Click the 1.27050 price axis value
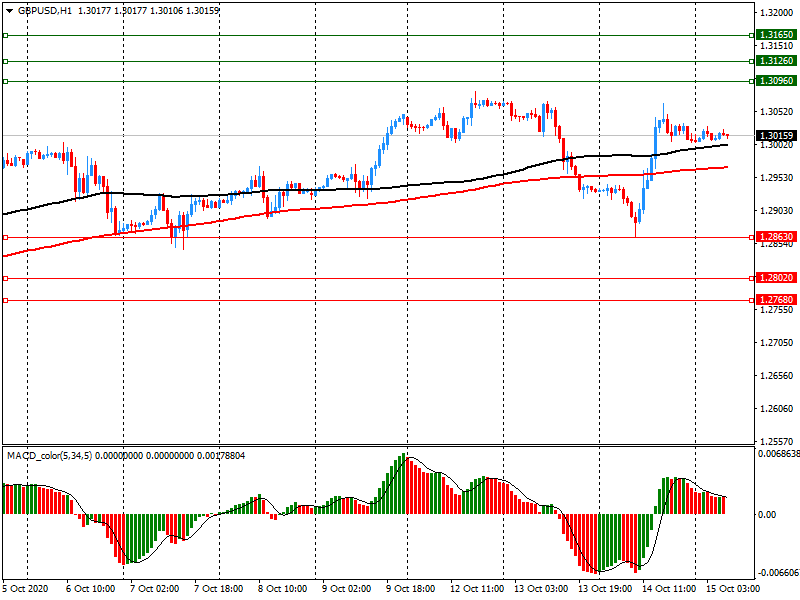 776,343
